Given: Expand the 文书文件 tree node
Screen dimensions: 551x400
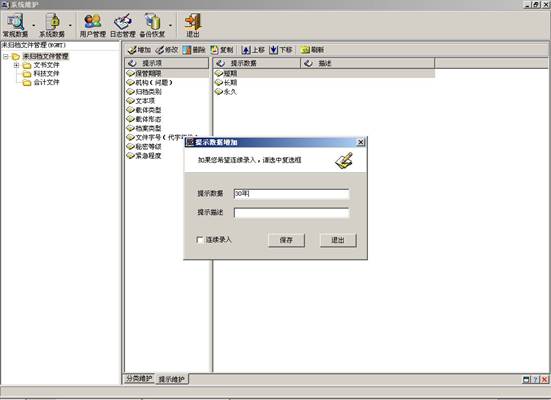Looking at the screenshot, I should (16, 65).
